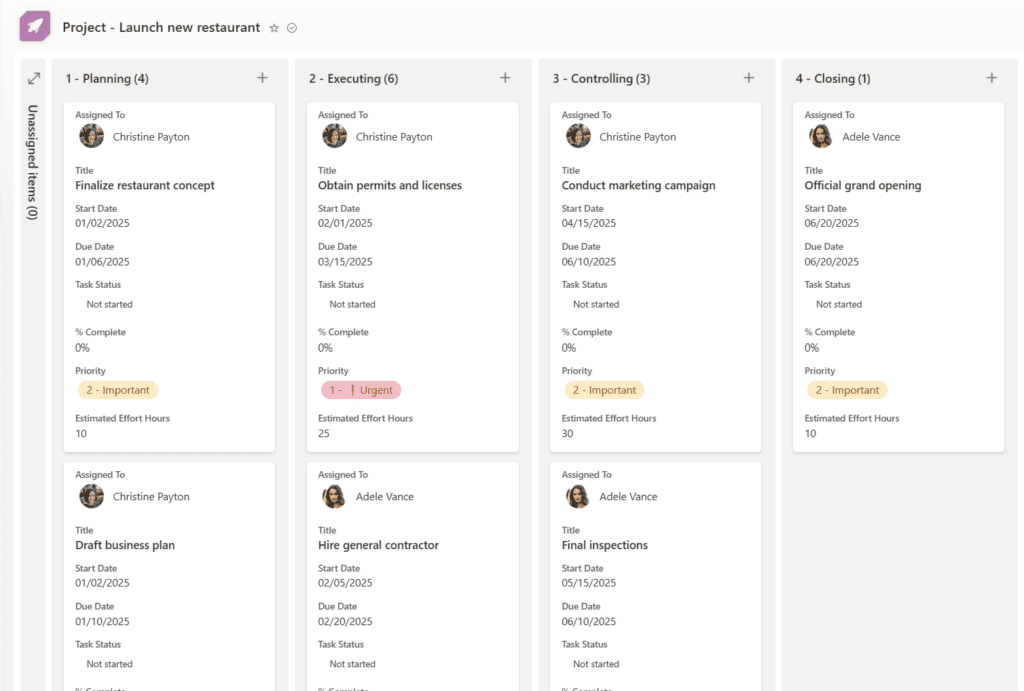Click effort hours 25 on Obtain permits card
This screenshot has height=691, width=1024.
coord(324,434)
